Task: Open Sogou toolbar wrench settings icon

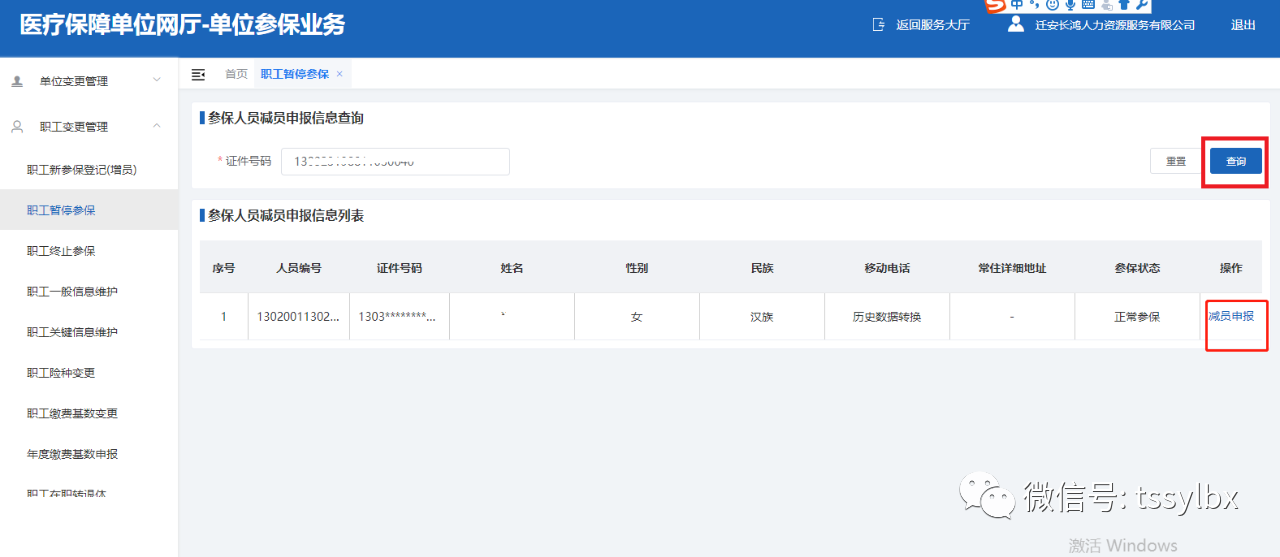Action: click(x=1143, y=5)
